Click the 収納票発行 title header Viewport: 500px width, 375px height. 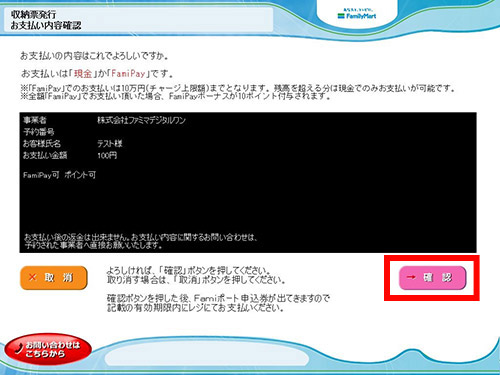pos(33,14)
